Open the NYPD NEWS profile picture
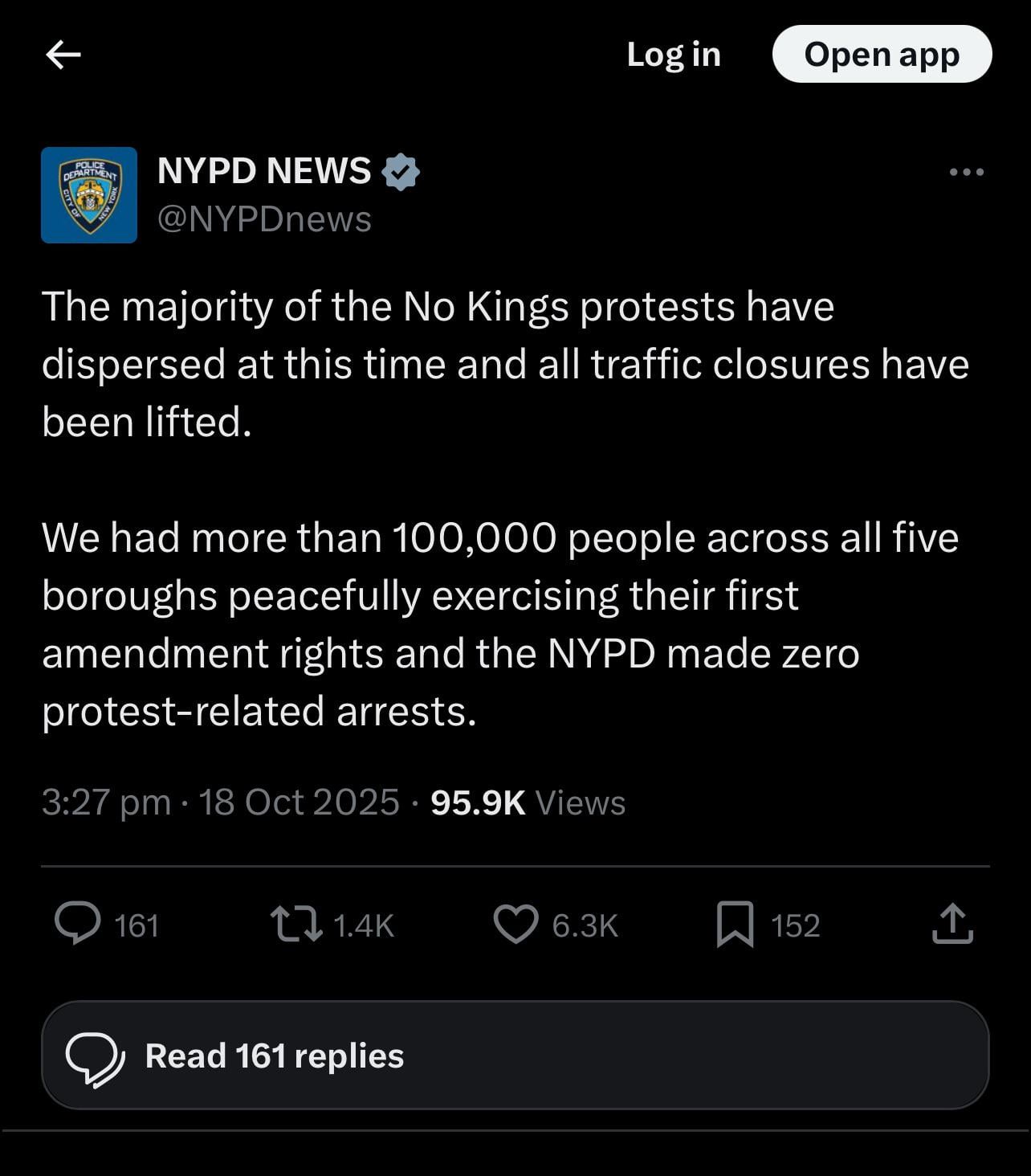 coord(89,194)
